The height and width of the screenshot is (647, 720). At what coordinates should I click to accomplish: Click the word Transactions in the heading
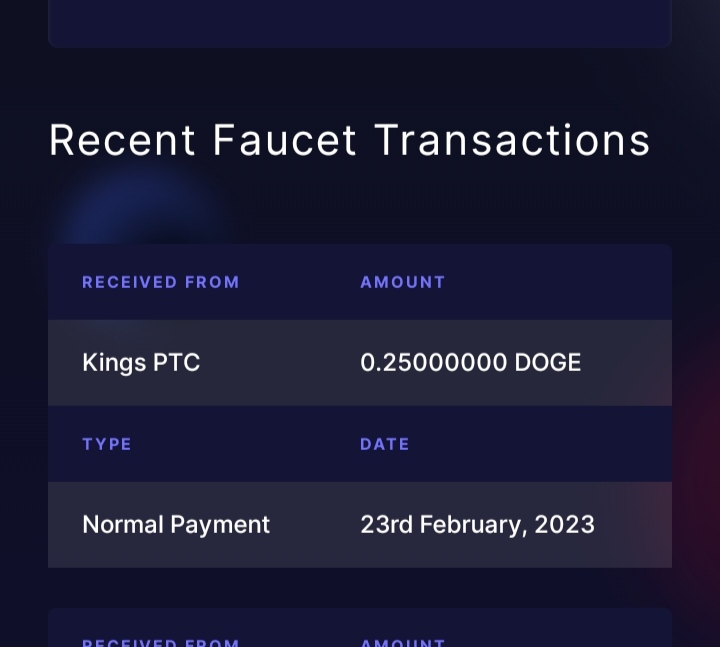click(x=512, y=141)
